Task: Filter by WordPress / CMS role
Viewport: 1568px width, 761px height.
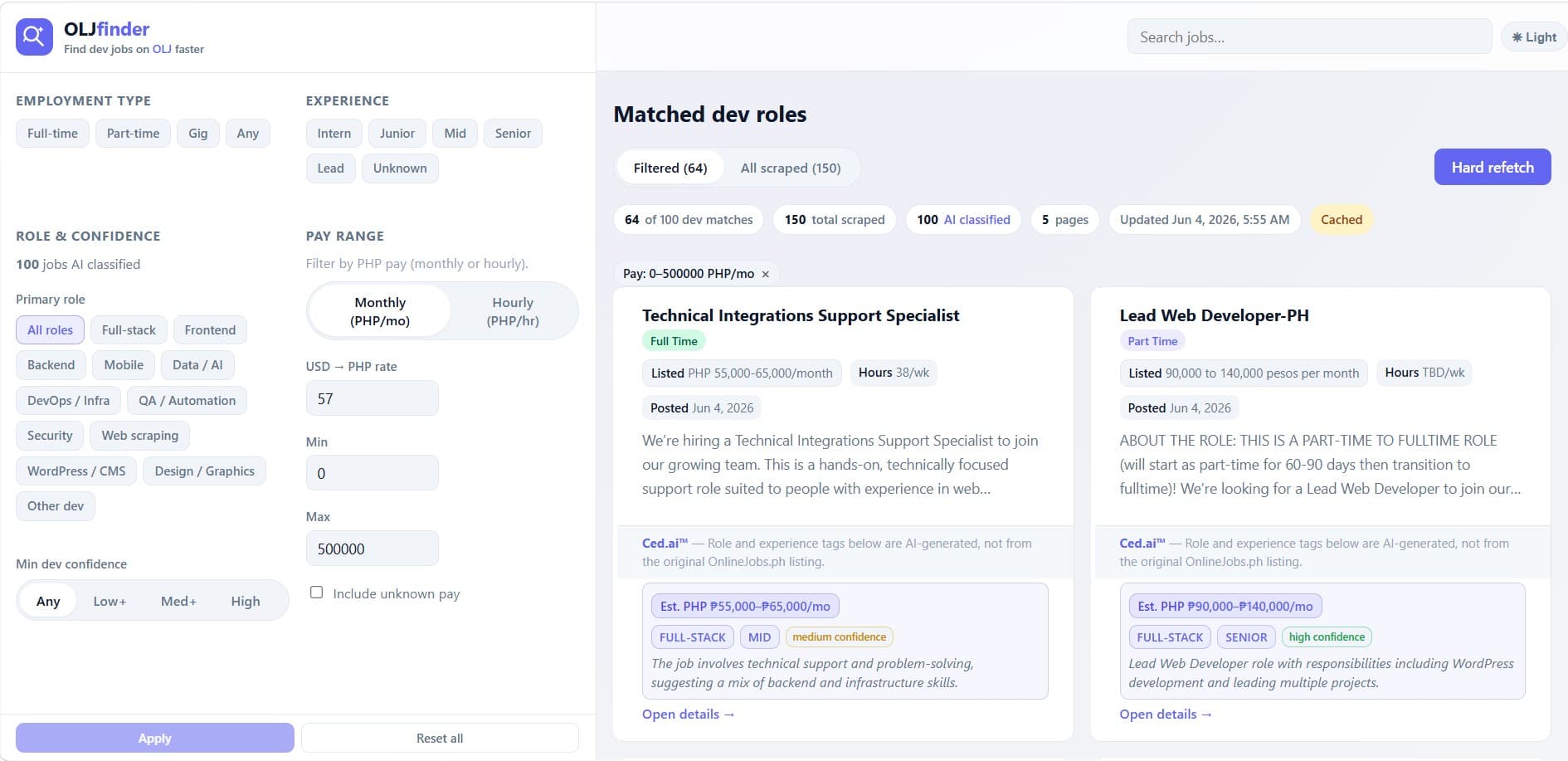Action: click(76, 471)
